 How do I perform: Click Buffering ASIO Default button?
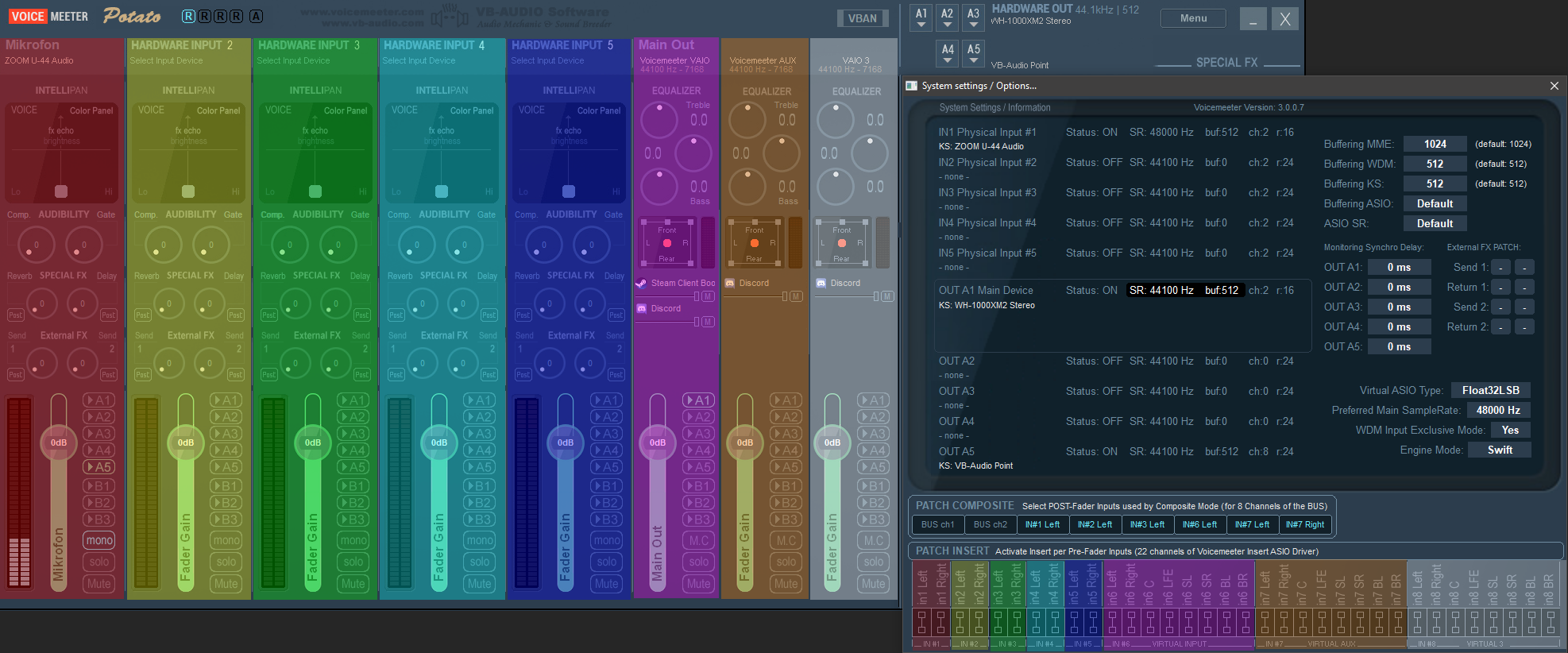pos(1435,203)
